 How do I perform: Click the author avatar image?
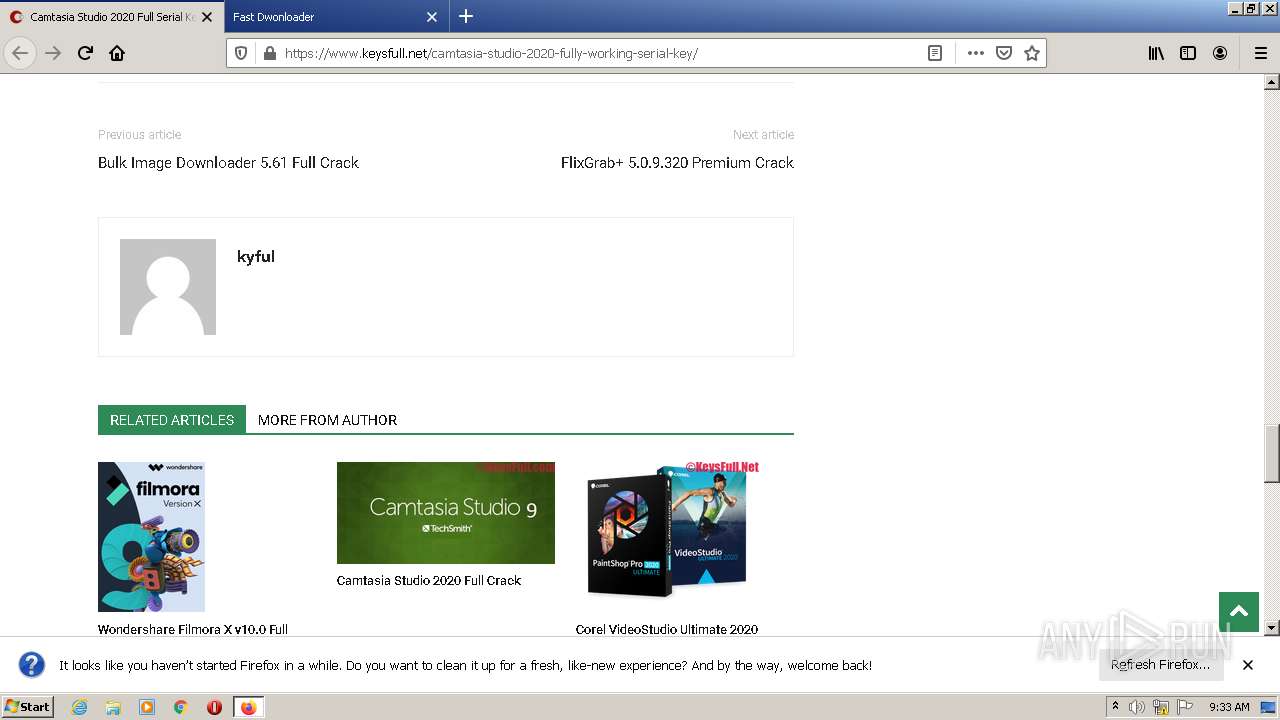tap(168, 287)
